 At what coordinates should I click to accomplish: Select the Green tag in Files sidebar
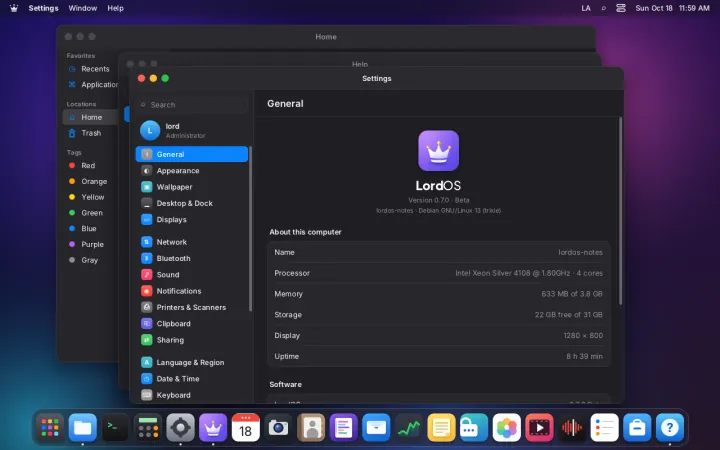[90, 213]
